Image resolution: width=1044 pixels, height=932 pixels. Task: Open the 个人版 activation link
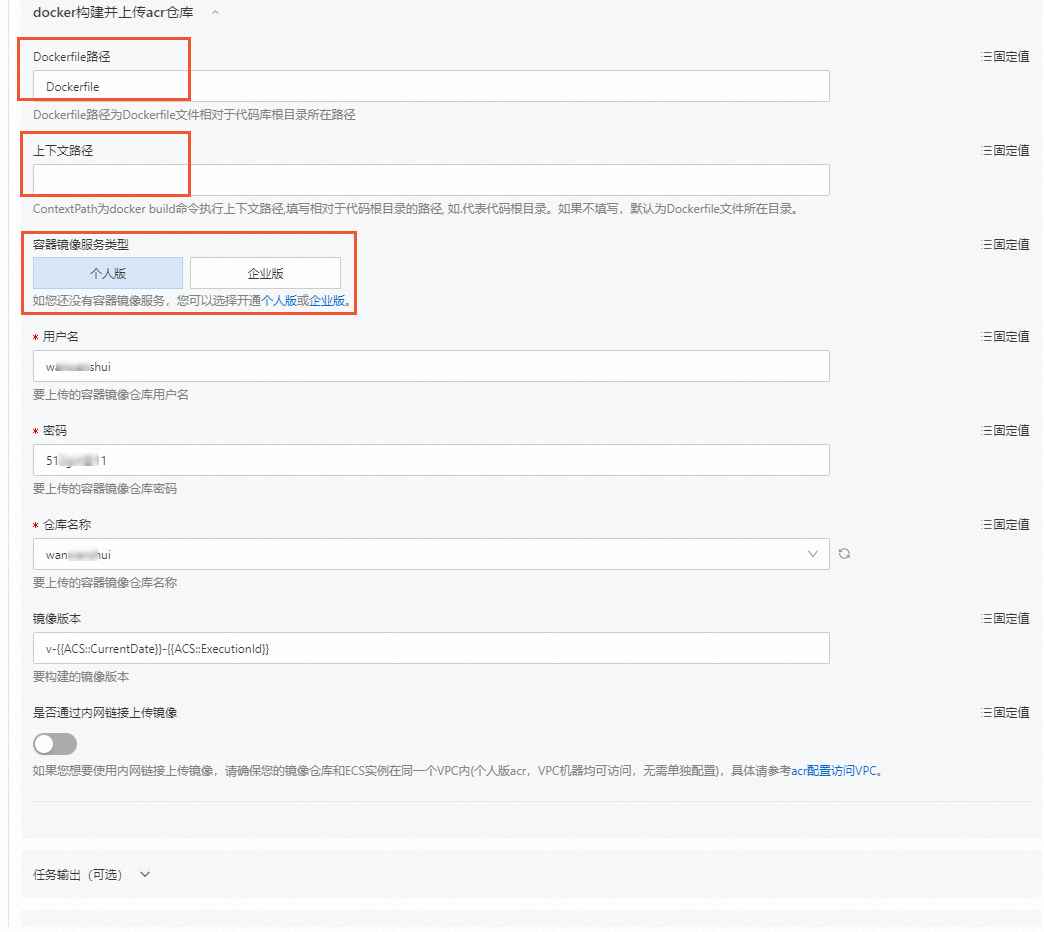click(x=279, y=300)
